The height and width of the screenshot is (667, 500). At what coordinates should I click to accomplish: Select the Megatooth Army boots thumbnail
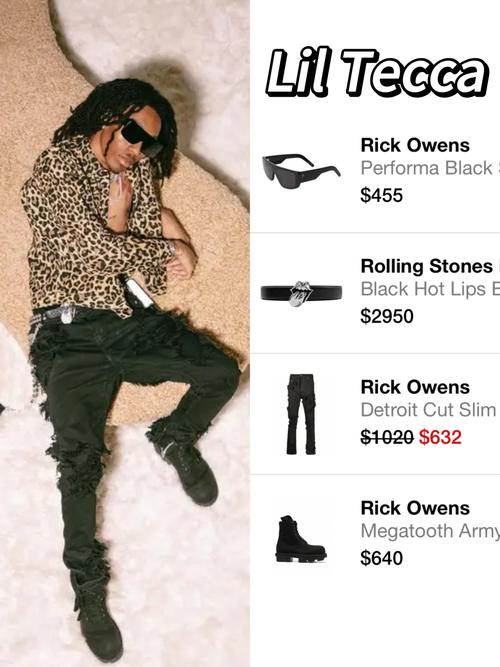[301, 539]
